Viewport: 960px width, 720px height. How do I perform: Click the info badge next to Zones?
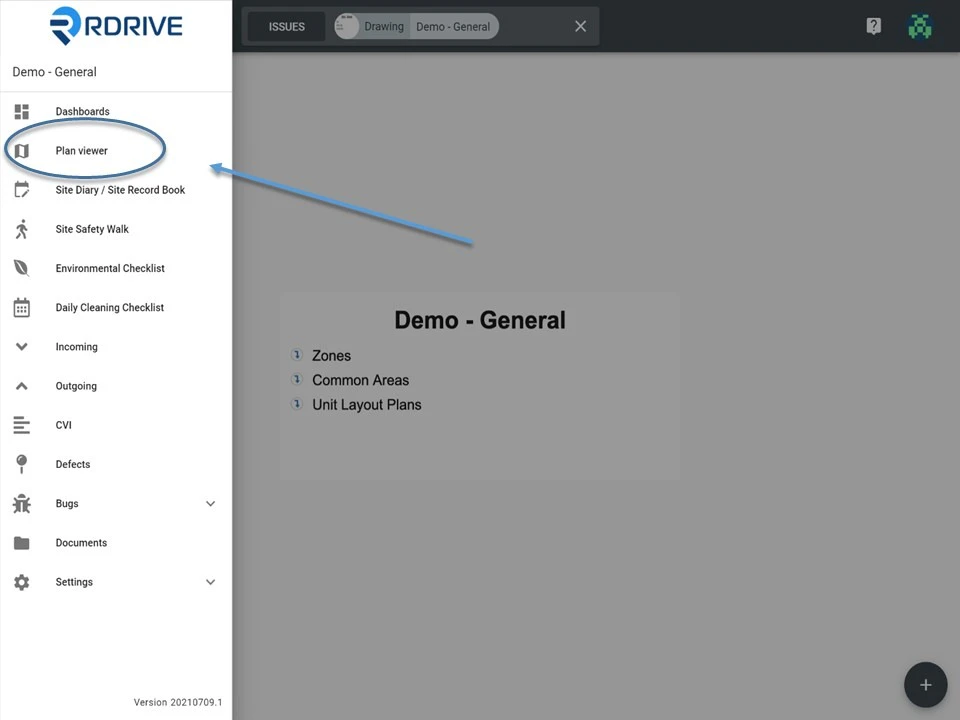tap(296, 354)
